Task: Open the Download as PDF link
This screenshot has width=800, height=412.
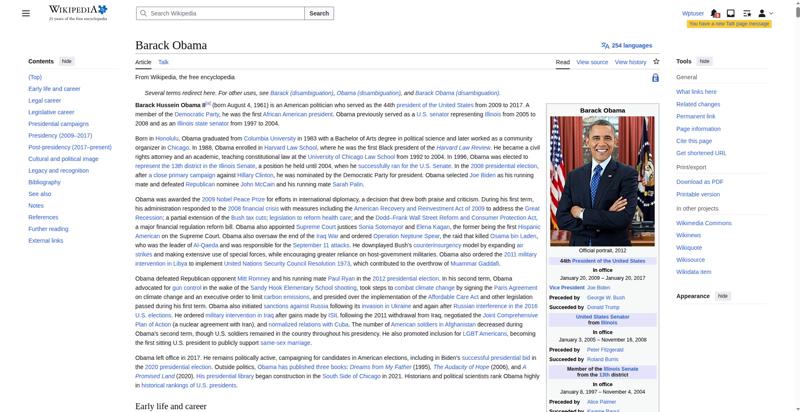Action: tap(699, 181)
